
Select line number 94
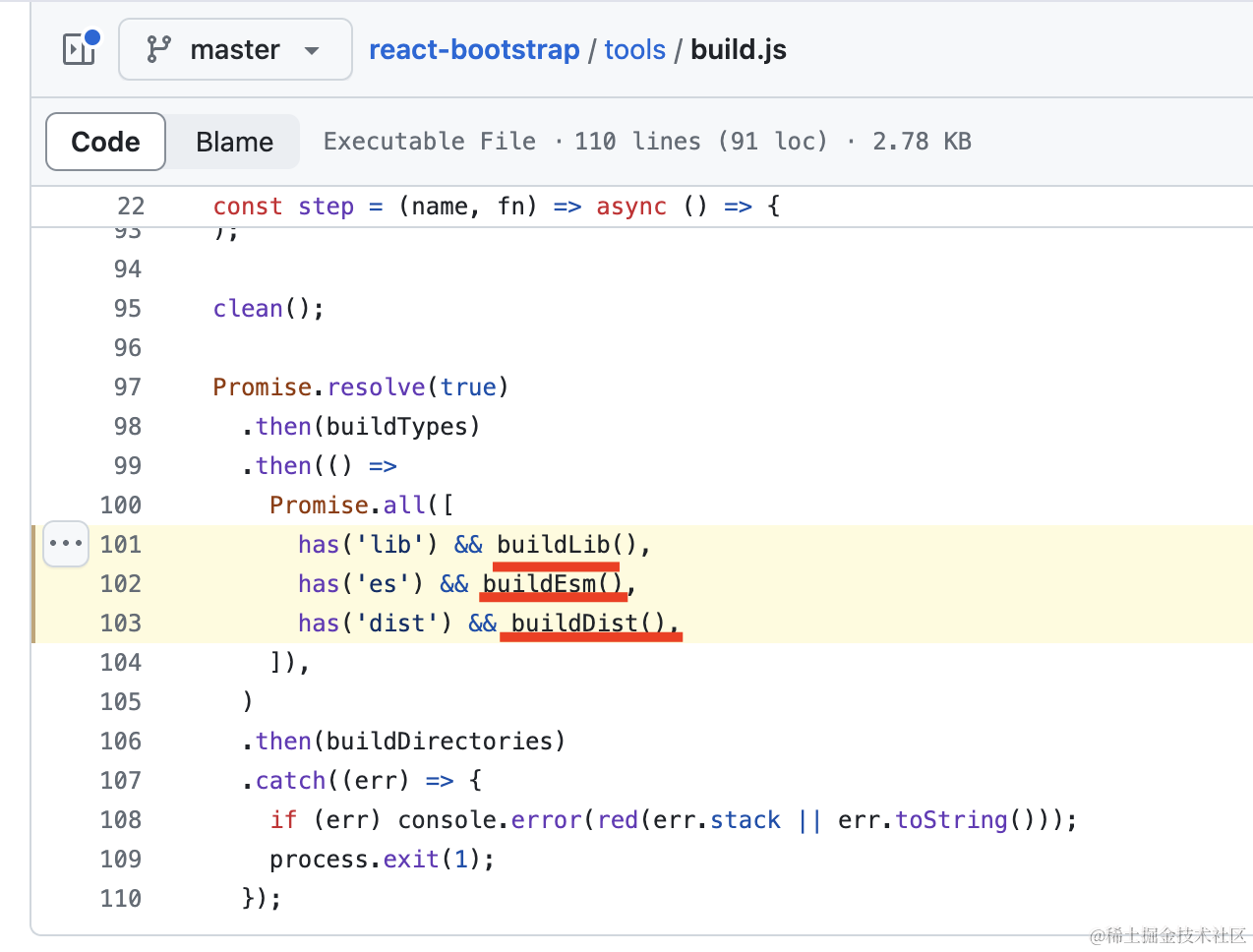coord(128,269)
